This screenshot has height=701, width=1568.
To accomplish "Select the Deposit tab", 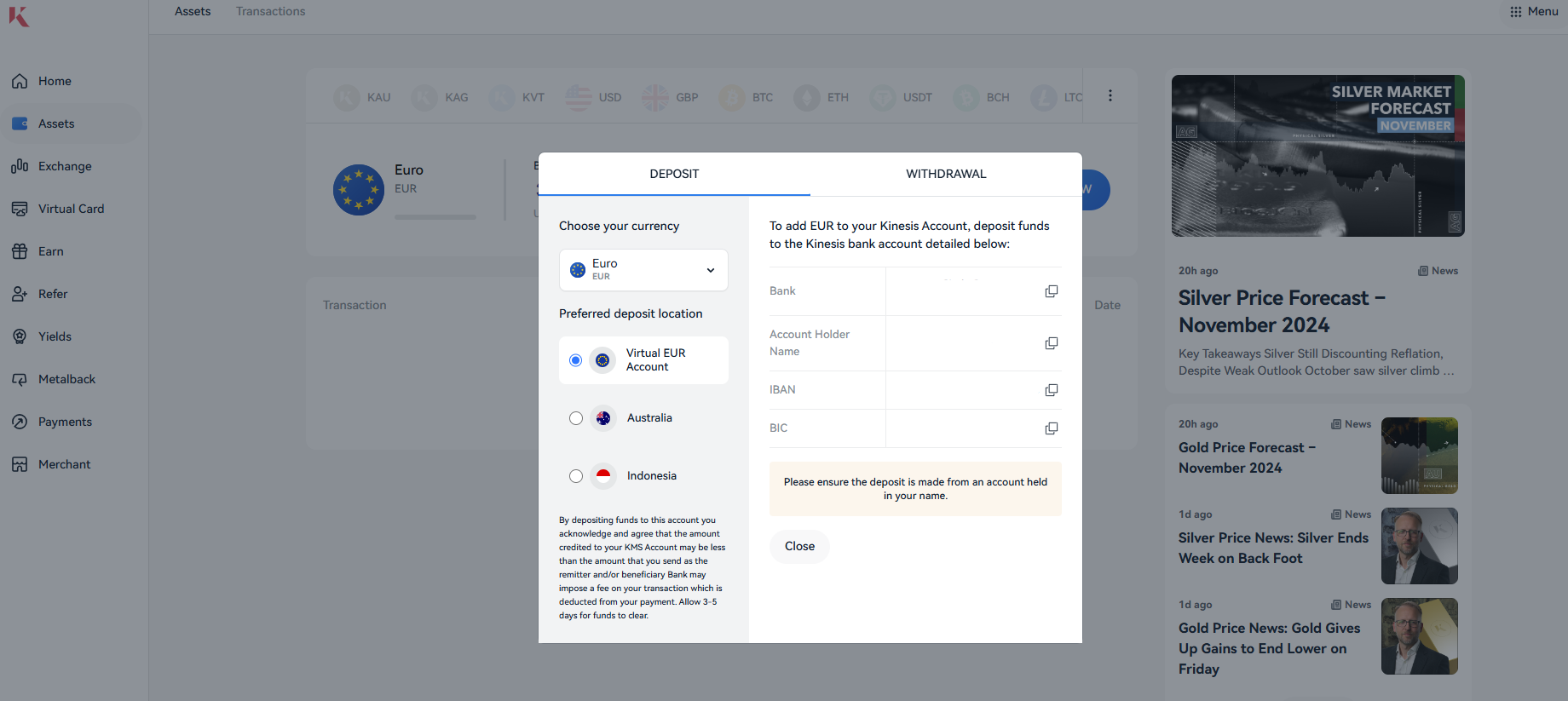I will click(674, 174).
